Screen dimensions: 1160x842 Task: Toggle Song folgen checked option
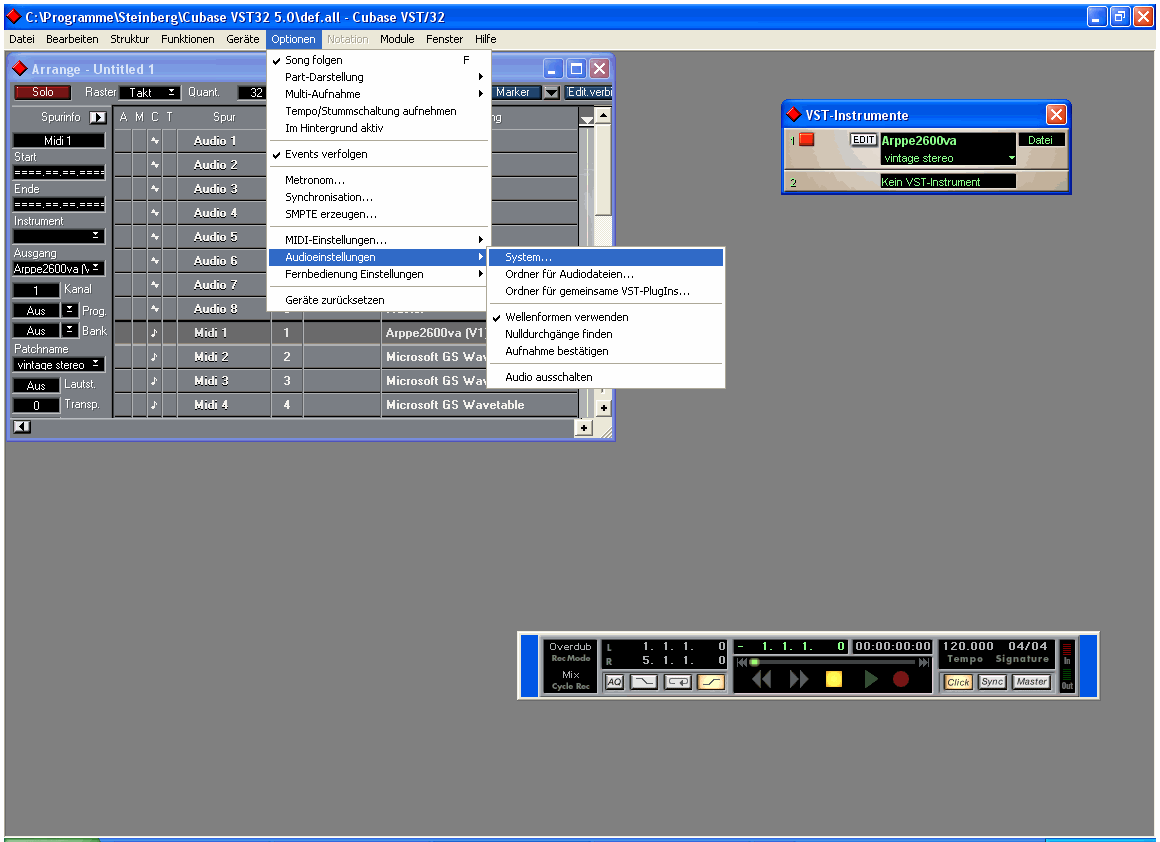click(378, 60)
